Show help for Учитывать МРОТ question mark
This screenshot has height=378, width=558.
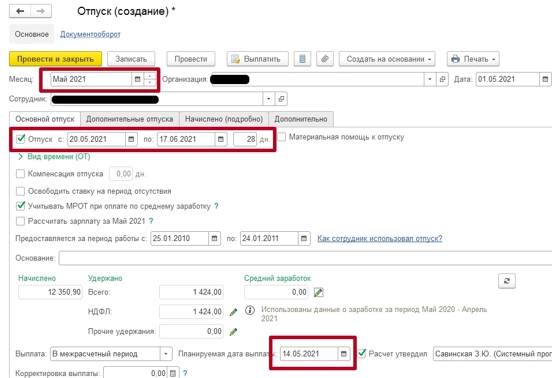point(216,206)
